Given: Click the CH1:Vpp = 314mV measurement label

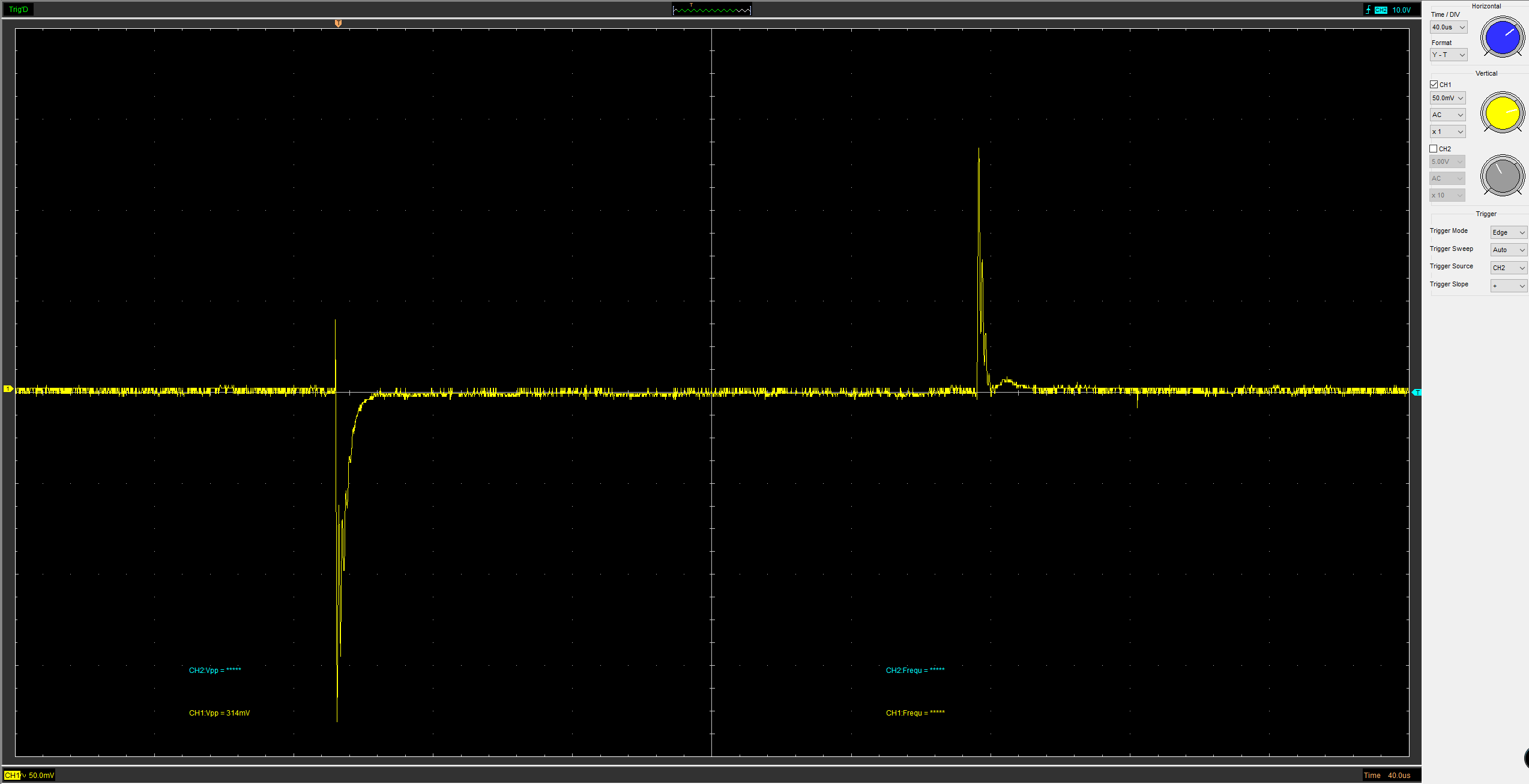Looking at the screenshot, I should pos(219,713).
